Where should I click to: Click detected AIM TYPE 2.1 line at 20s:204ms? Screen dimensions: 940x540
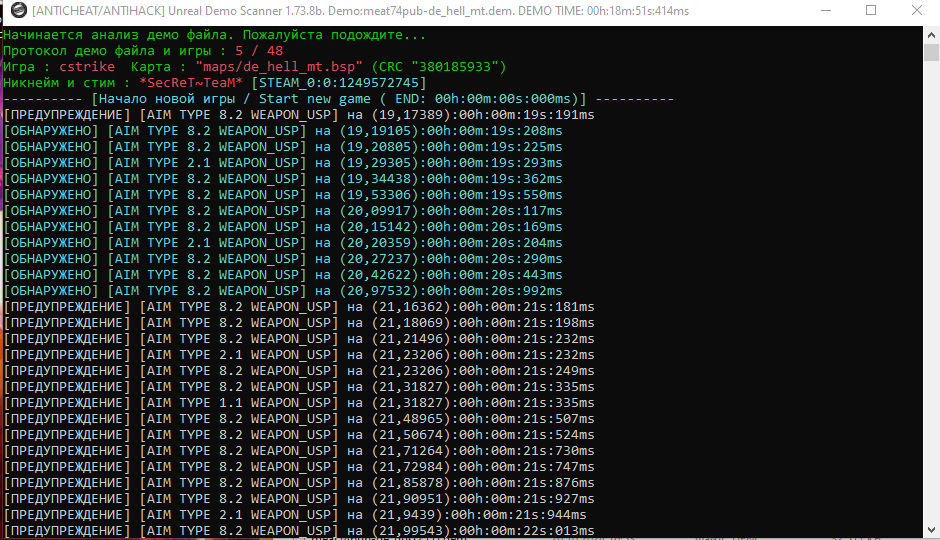(x=283, y=243)
